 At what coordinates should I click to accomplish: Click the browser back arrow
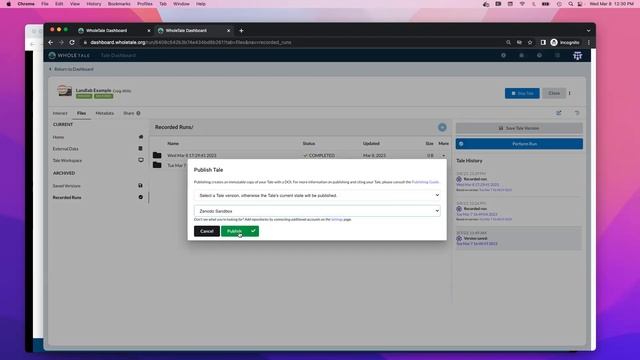pos(51,42)
